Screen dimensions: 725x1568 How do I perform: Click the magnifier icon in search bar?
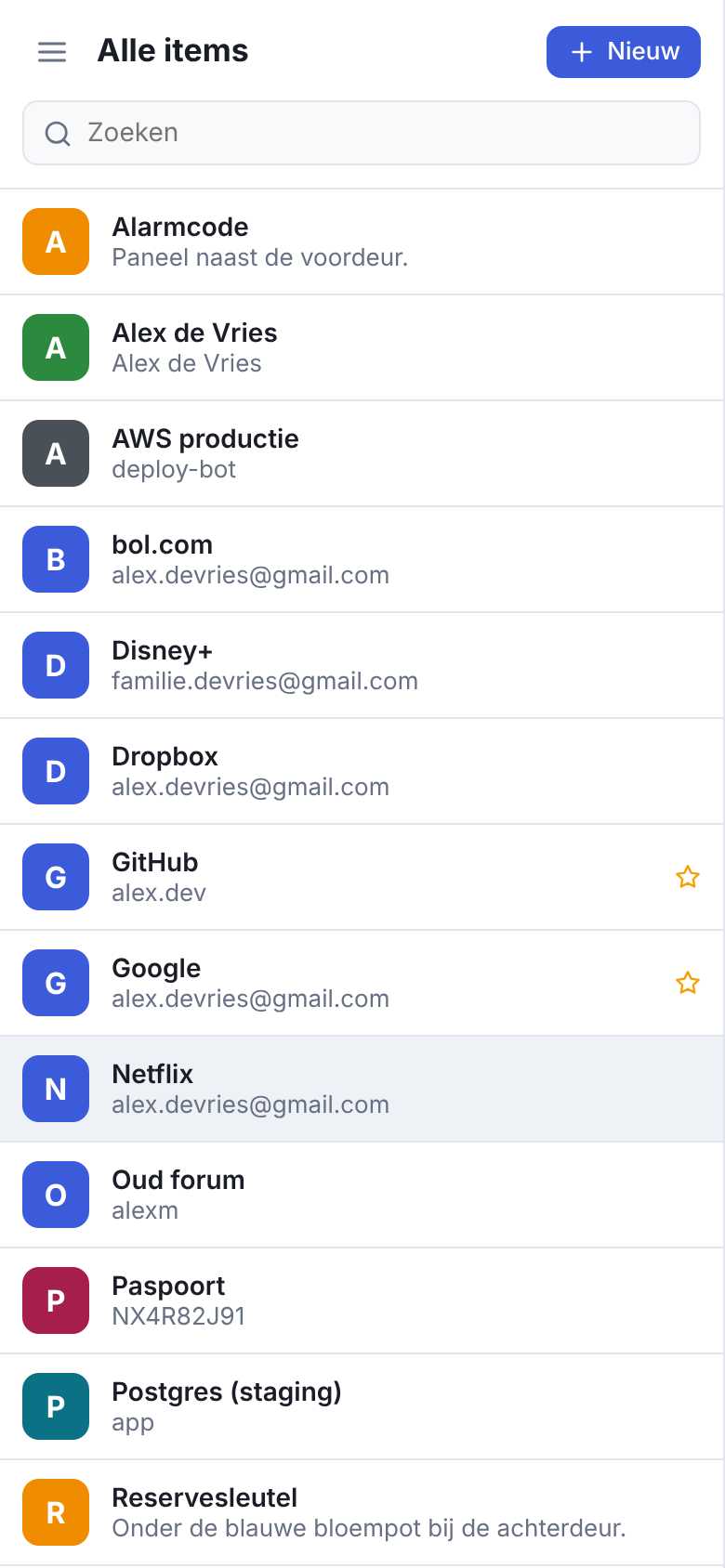click(58, 134)
